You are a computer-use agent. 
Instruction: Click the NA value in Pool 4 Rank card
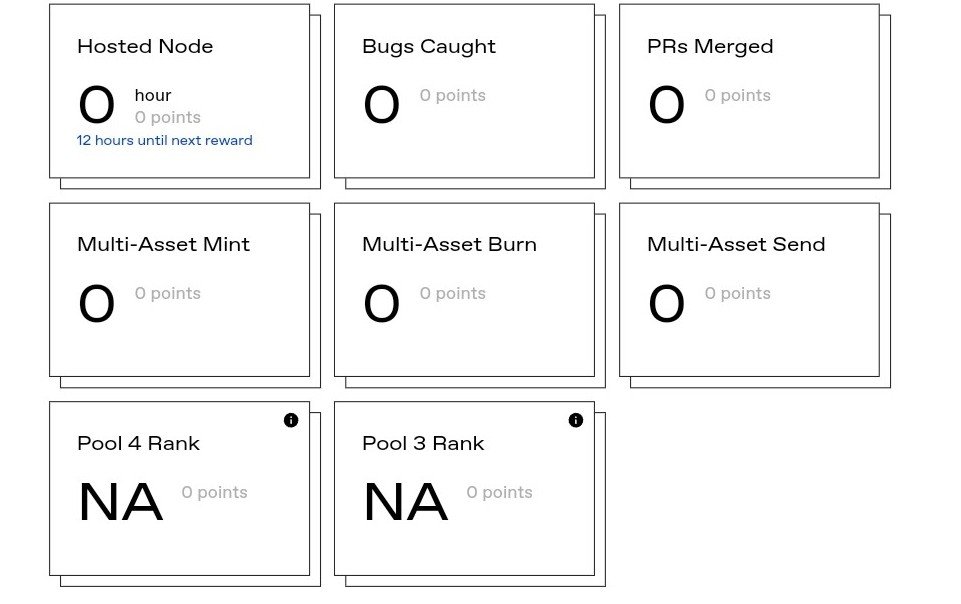(x=120, y=503)
